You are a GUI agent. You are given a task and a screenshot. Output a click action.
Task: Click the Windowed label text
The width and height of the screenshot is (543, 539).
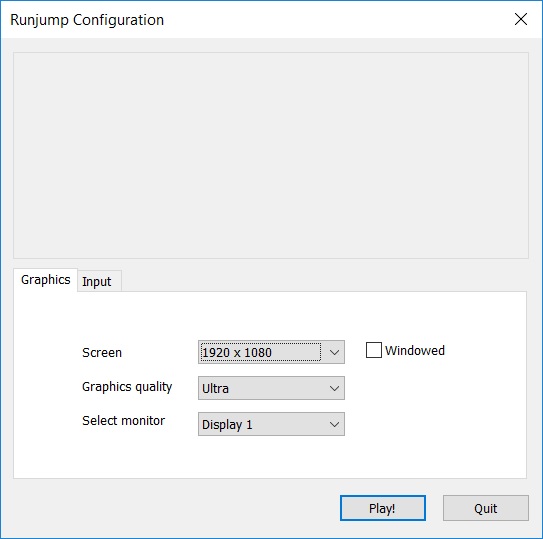point(415,350)
